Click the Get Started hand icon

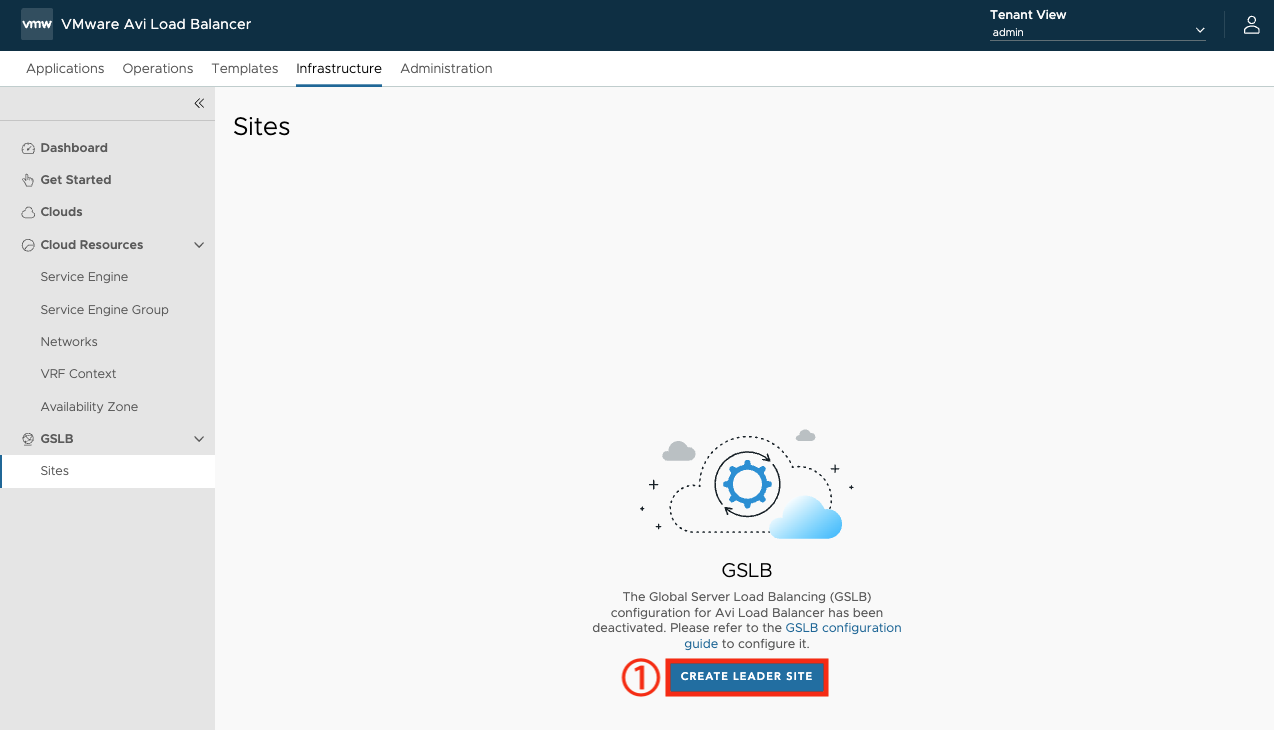coord(28,180)
